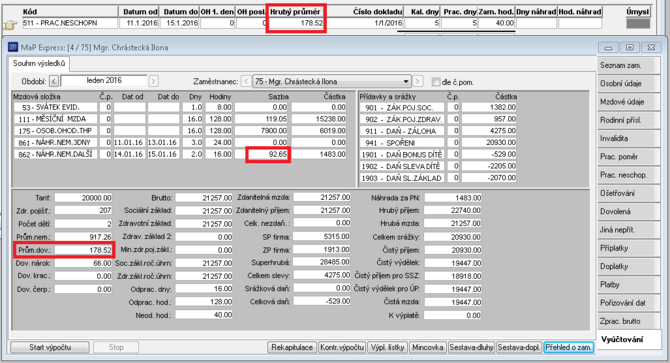Open the Osobní údaje section
The image size is (670, 363).
pyautogui.click(x=628, y=84)
